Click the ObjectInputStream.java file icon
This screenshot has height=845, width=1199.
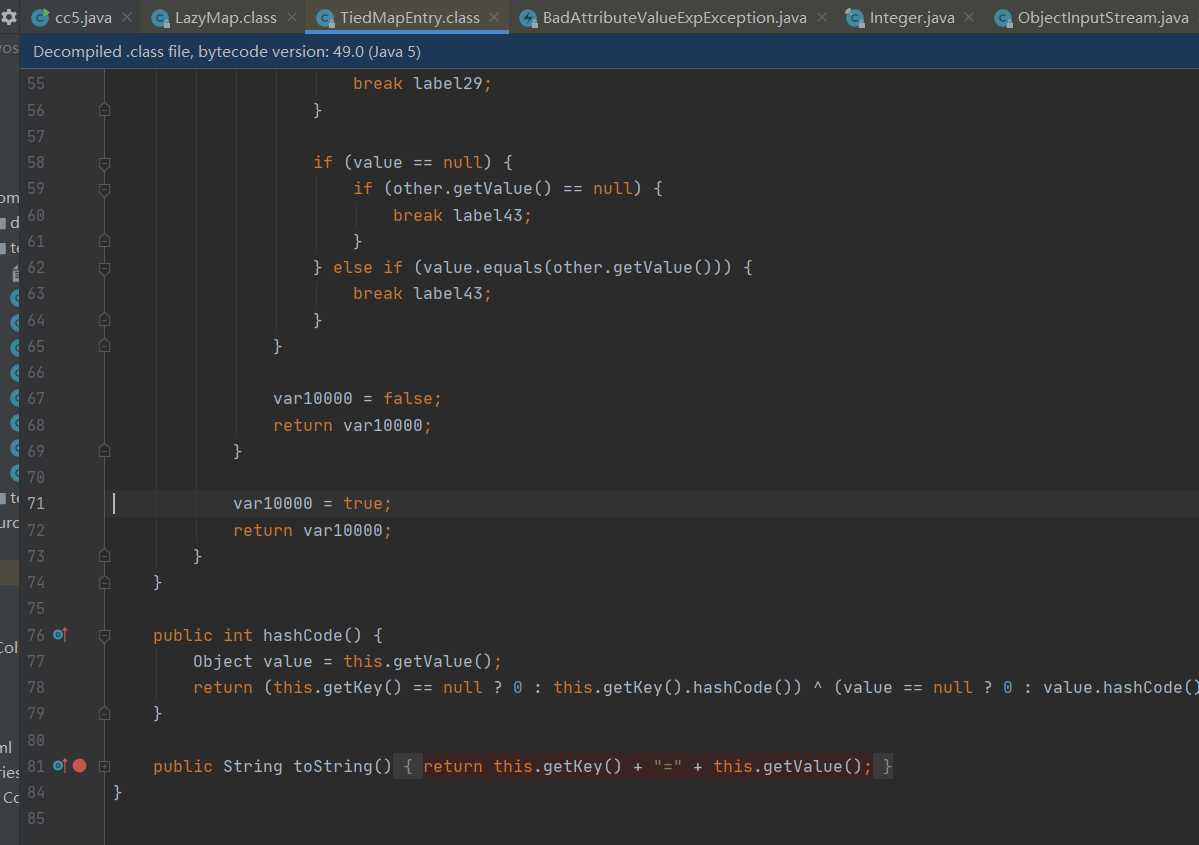pyautogui.click(x=1003, y=18)
